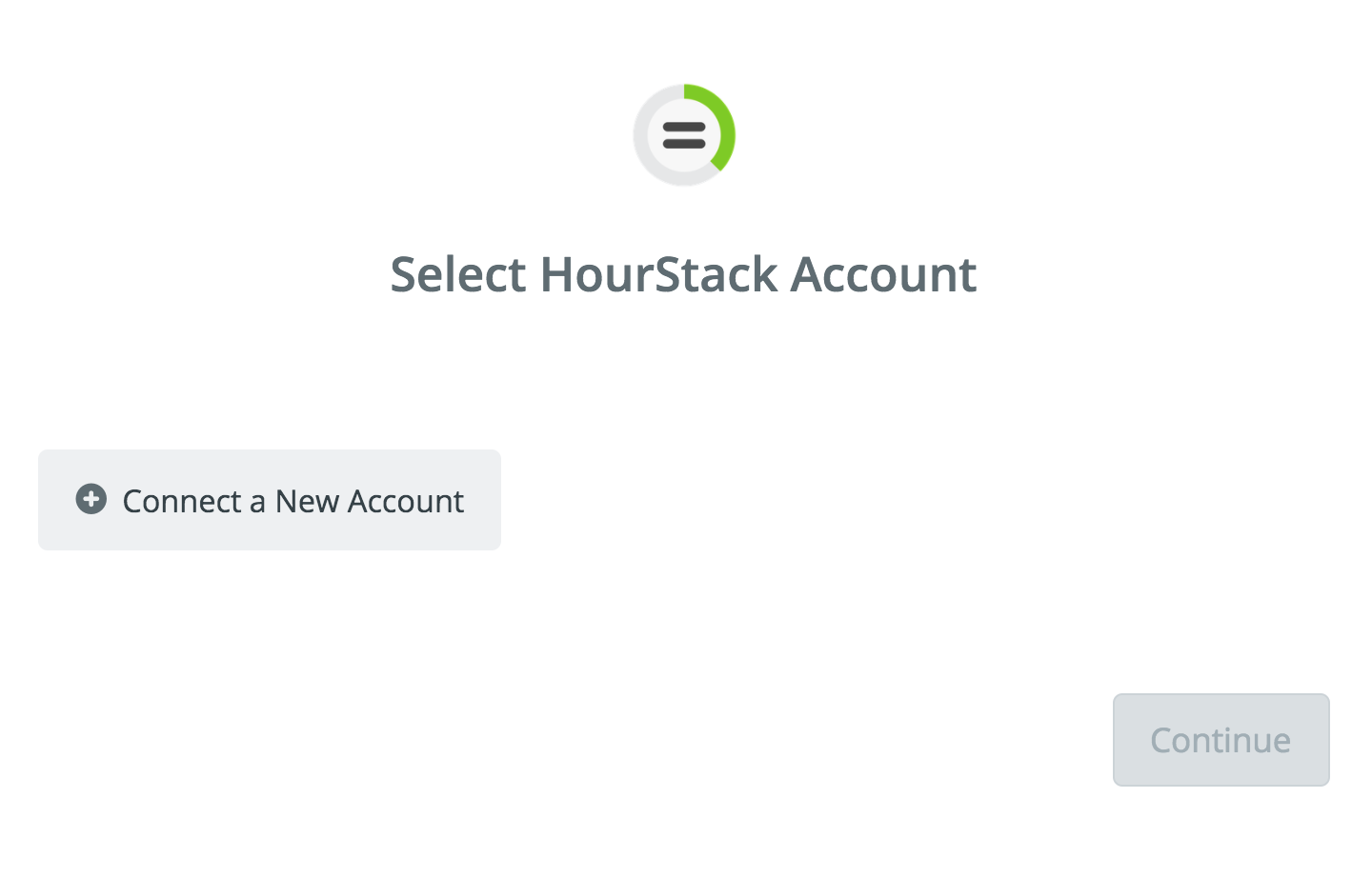The width and height of the screenshot is (1372, 878).
Task: Click the Connect a New Account button
Action: coord(270,500)
